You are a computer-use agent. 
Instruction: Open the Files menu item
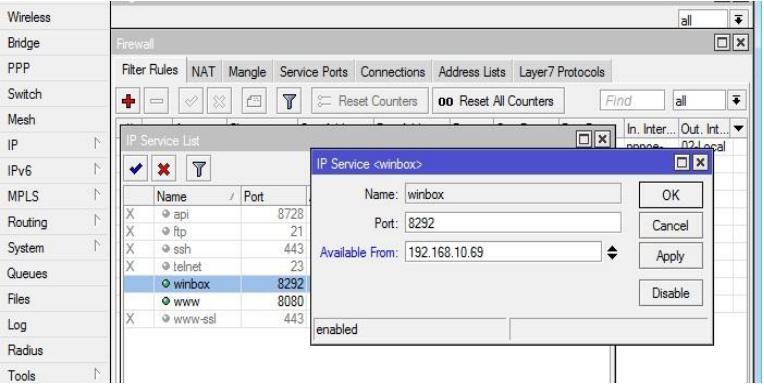pyautogui.click(x=55, y=299)
